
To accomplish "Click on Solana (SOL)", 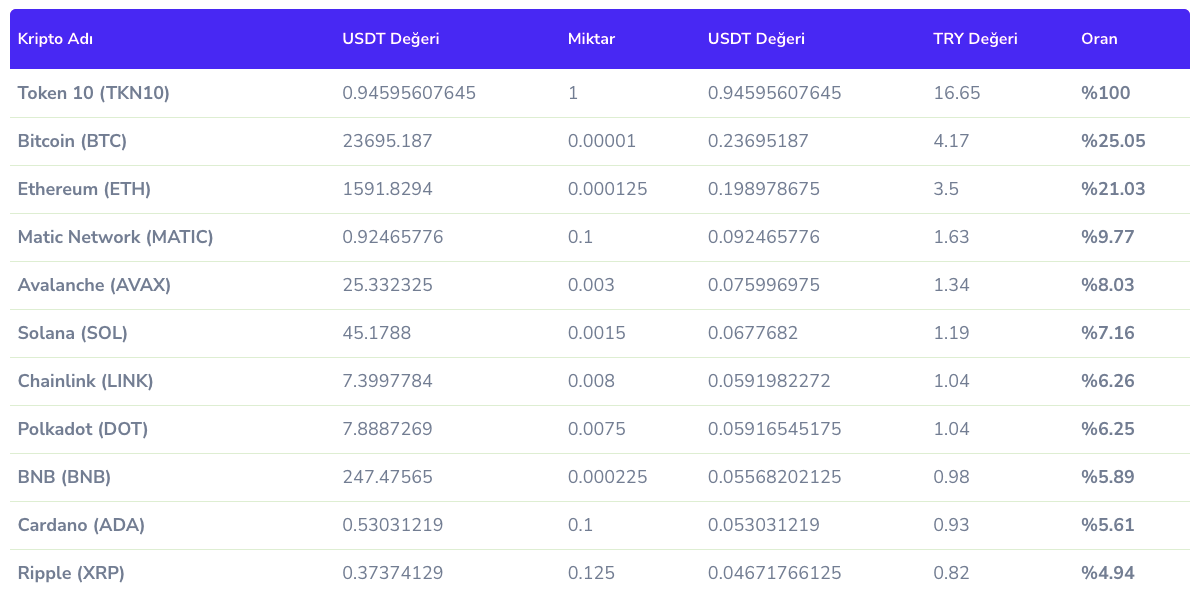I will point(73,333).
